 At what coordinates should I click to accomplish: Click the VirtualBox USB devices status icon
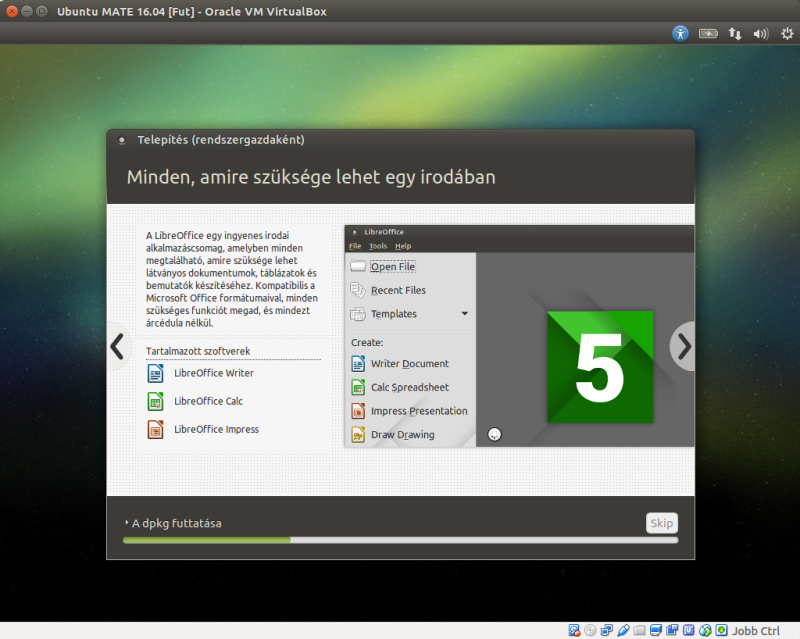[x=623, y=631]
